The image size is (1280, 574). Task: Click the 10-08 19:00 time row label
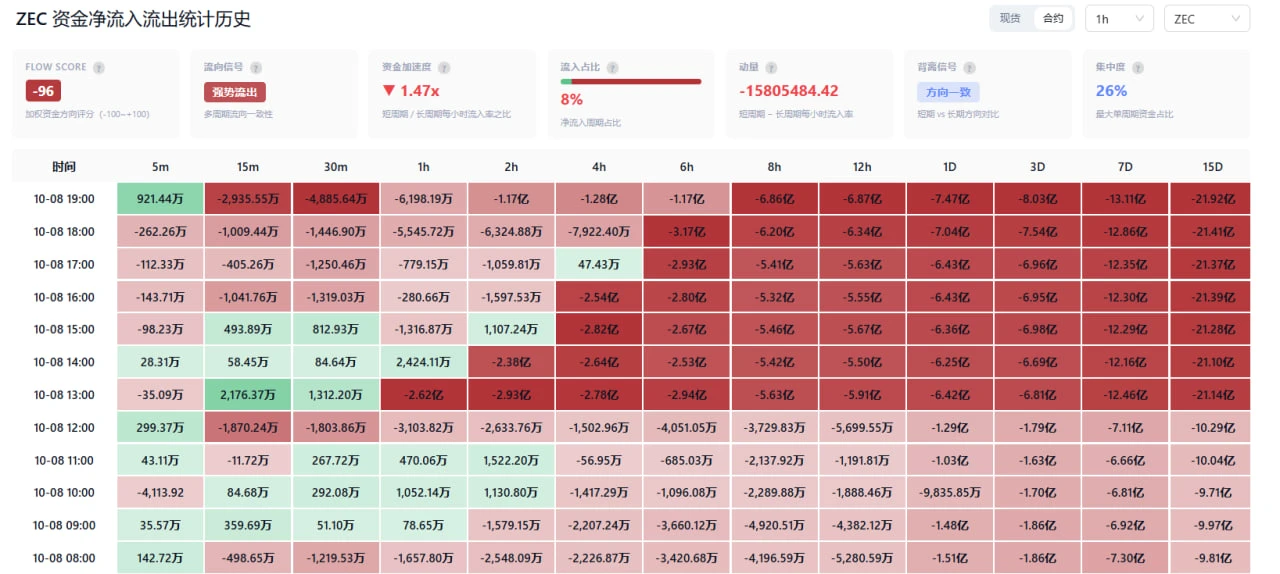tap(64, 199)
